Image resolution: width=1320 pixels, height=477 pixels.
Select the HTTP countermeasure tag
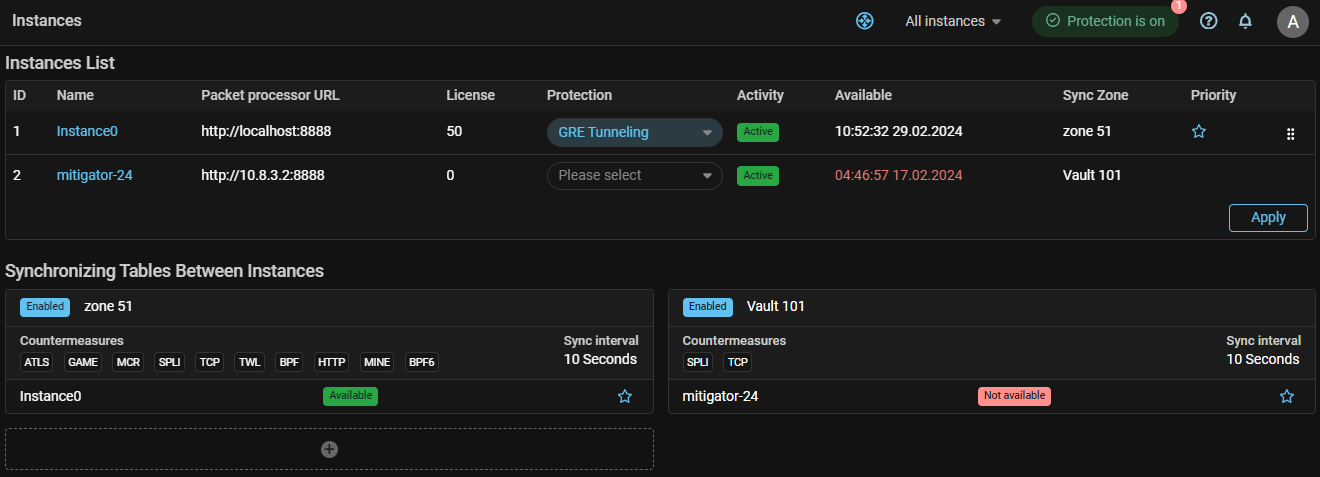(x=332, y=362)
